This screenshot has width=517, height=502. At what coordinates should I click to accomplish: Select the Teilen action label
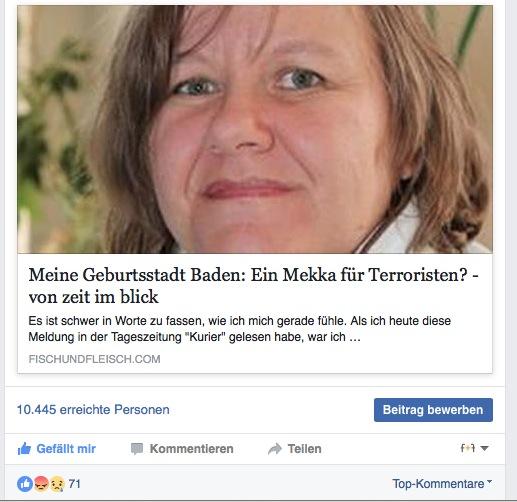click(x=304, y=449)
